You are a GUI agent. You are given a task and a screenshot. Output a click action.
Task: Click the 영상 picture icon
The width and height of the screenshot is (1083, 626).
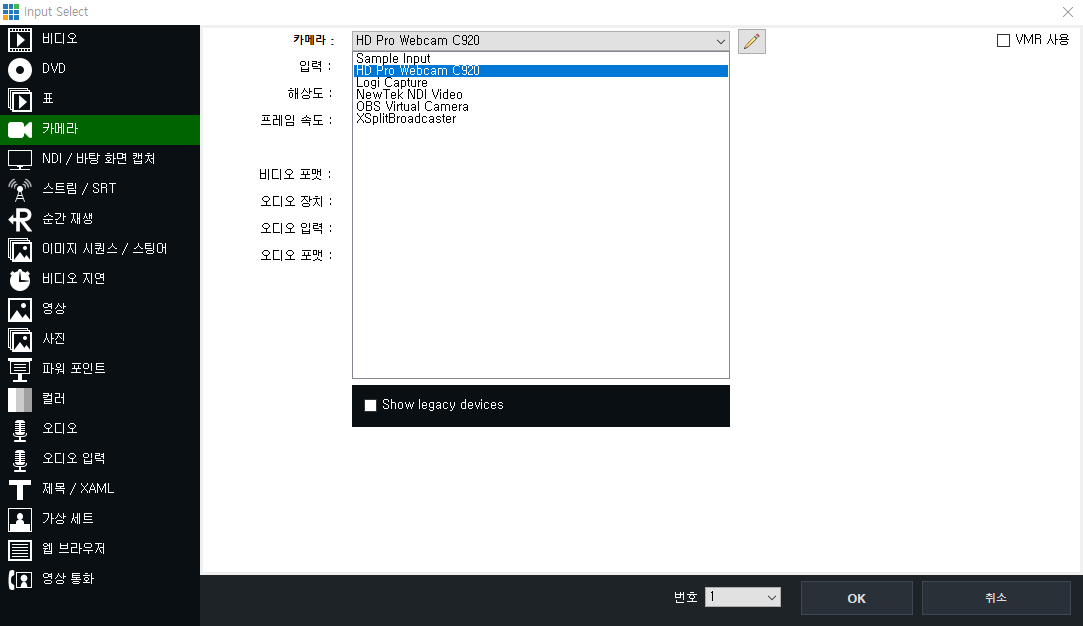pos(19,310)
